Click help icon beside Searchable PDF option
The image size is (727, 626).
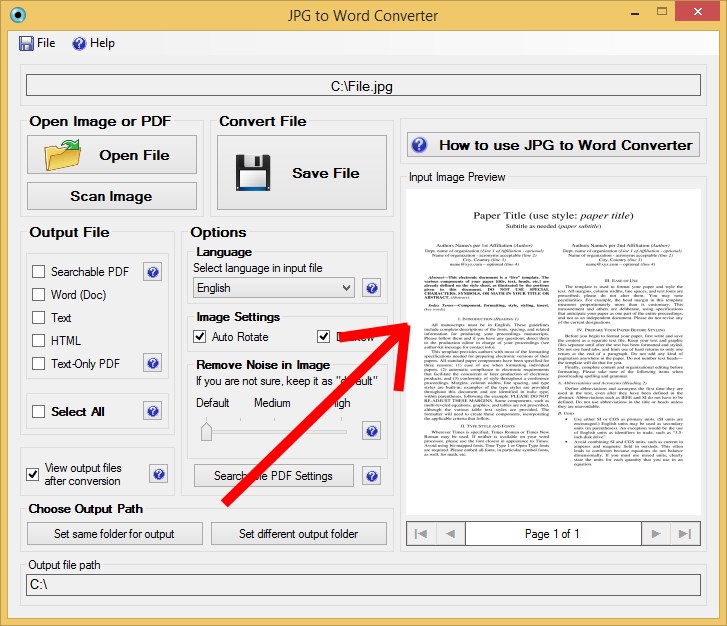[x=153, y=272]
